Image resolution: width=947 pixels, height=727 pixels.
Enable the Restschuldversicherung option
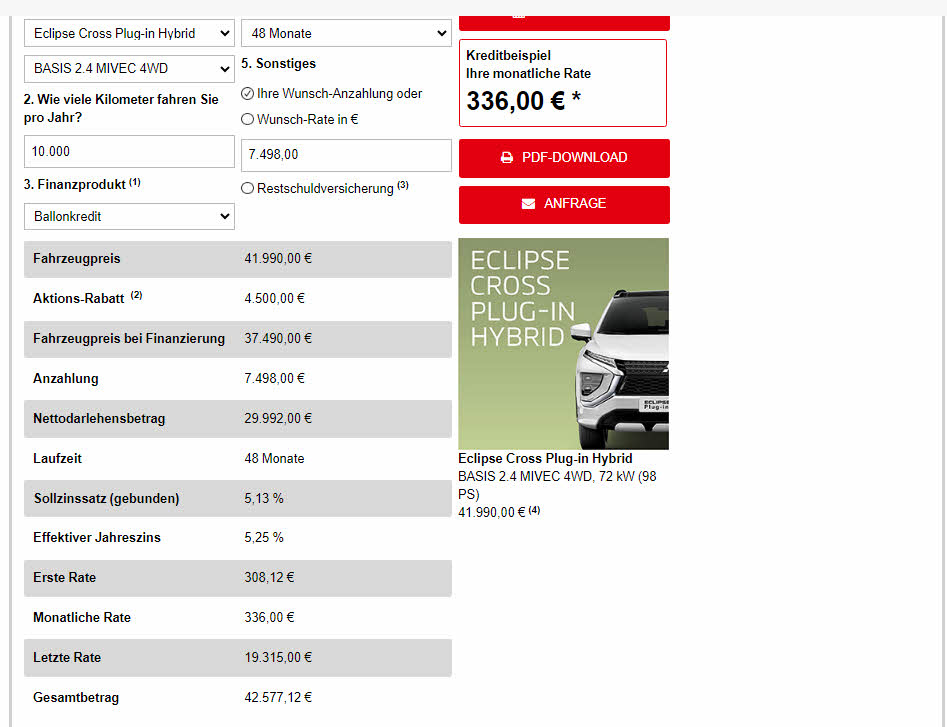pyautogui.click(x=247, y=188)
